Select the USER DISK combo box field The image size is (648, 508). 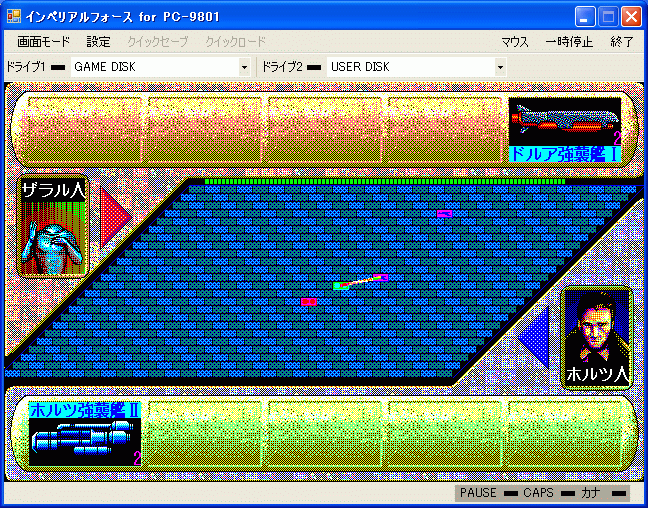point(417,67)
